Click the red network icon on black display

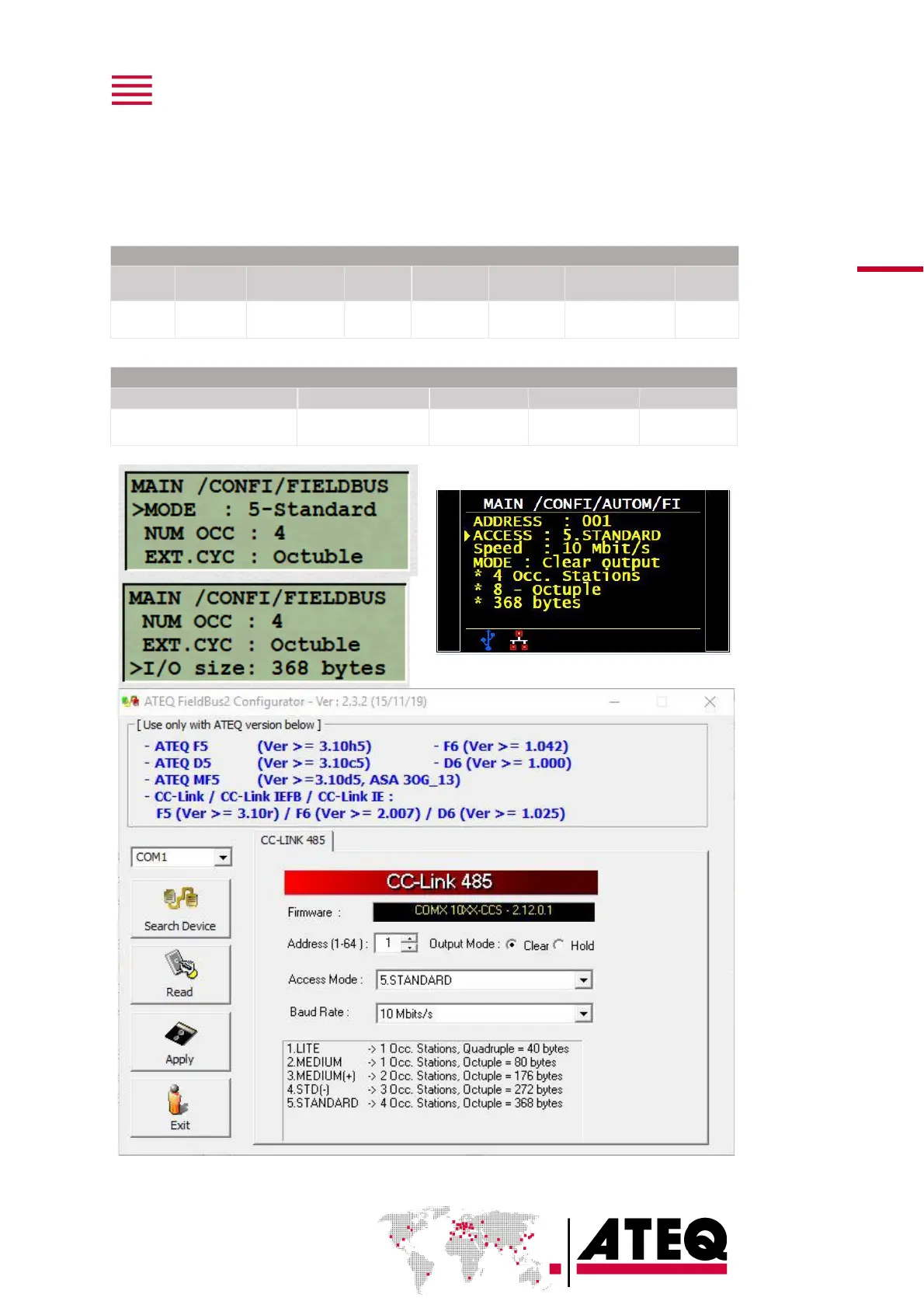[519, 641]
